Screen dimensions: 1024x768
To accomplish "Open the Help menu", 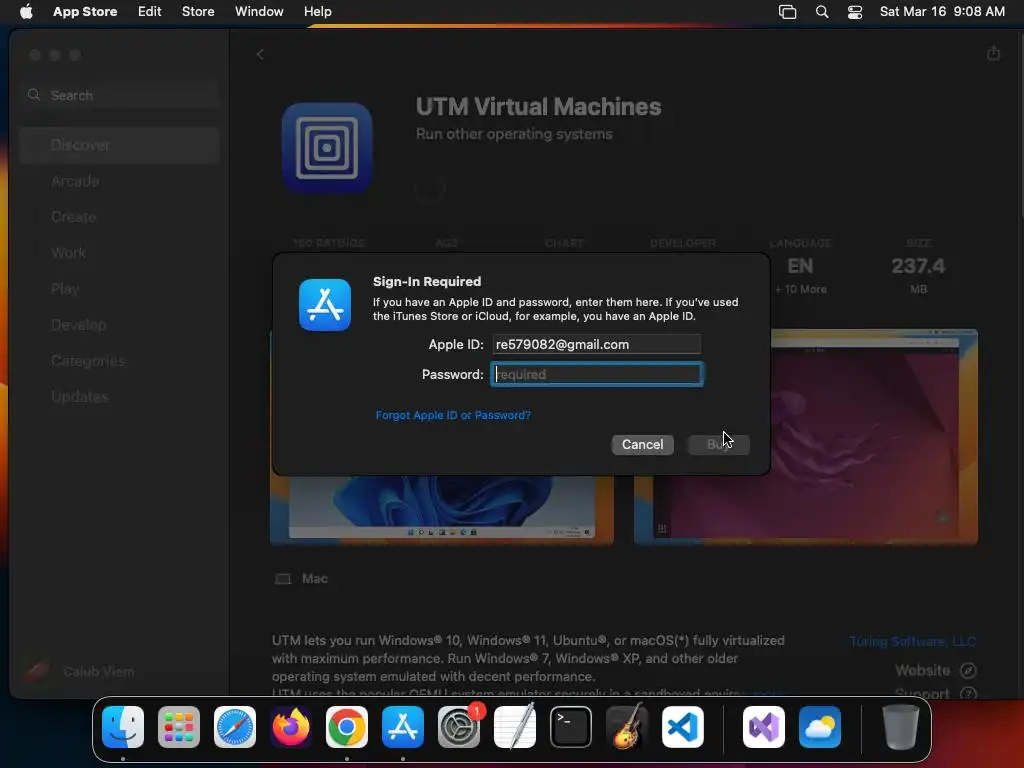I will (318, 11).
